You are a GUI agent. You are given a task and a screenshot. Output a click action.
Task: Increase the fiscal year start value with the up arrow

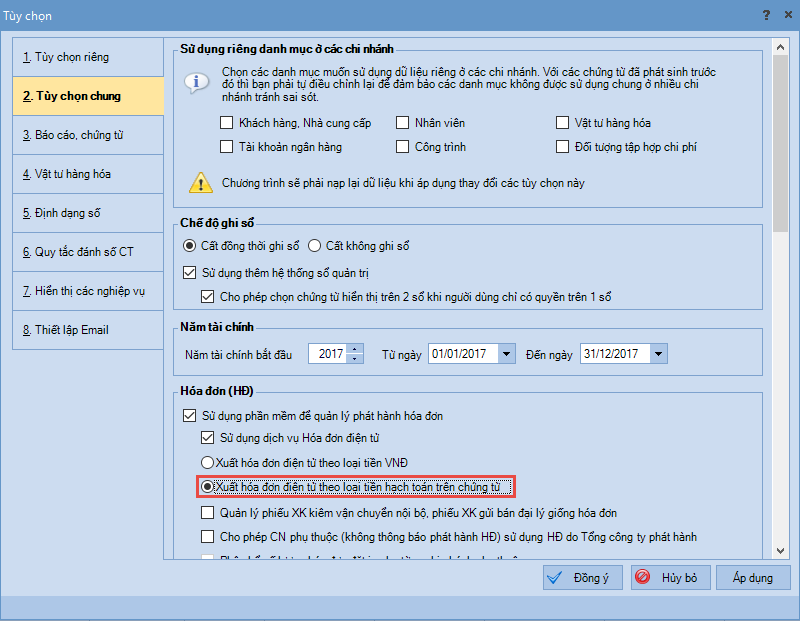[x=355, y=349]
